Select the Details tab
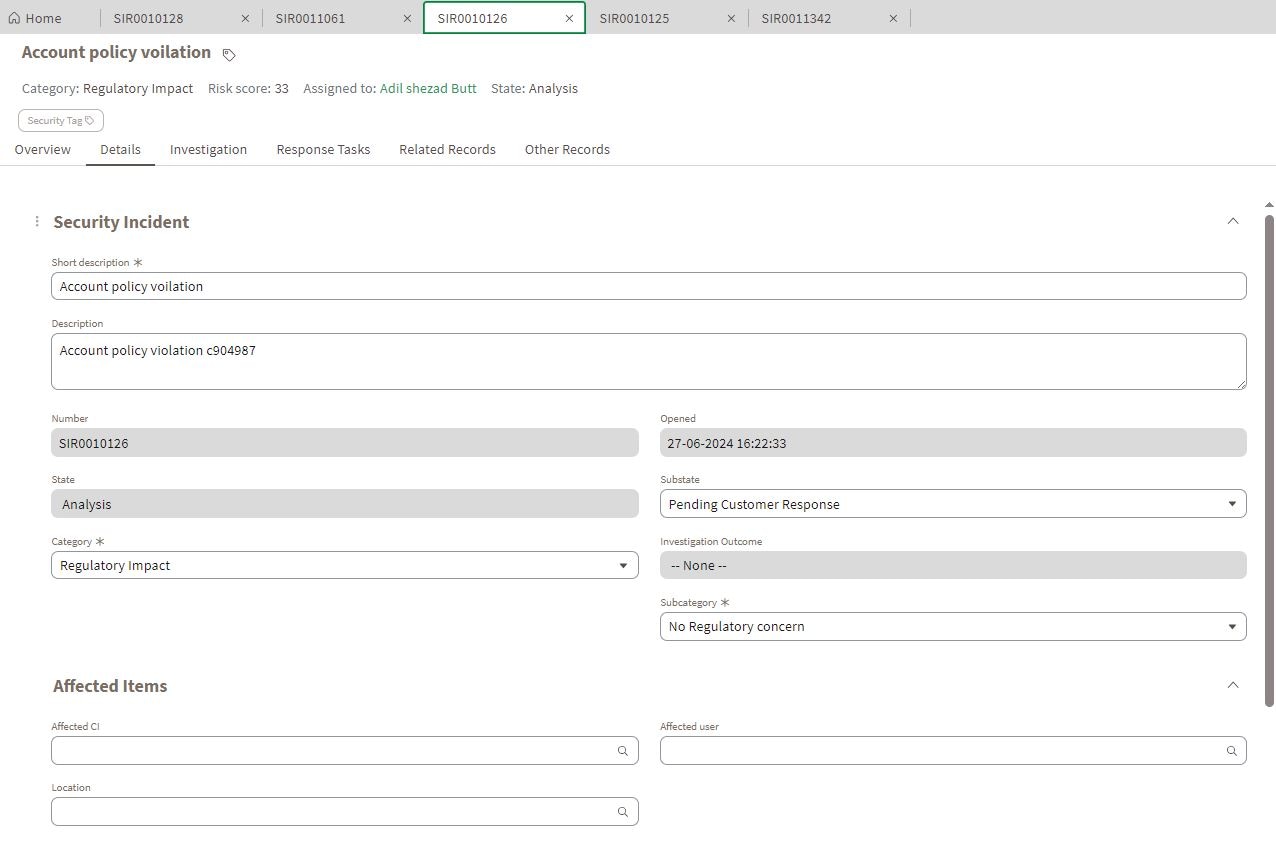 tap(120, 150)
